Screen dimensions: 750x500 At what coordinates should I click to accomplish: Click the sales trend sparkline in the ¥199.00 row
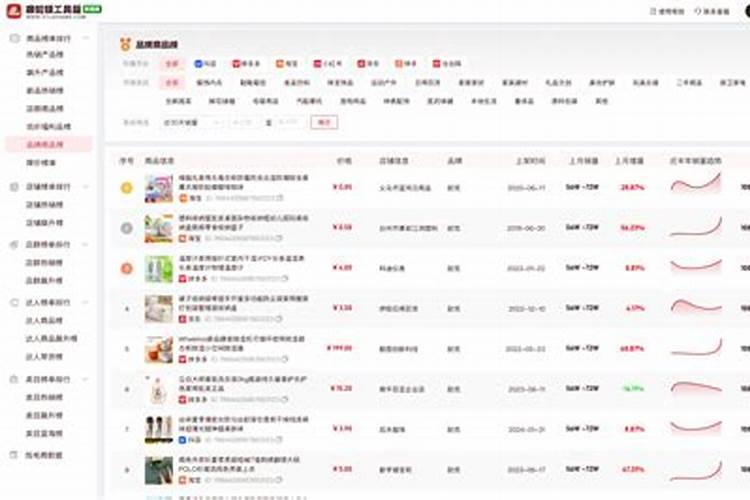click(696, 347)
